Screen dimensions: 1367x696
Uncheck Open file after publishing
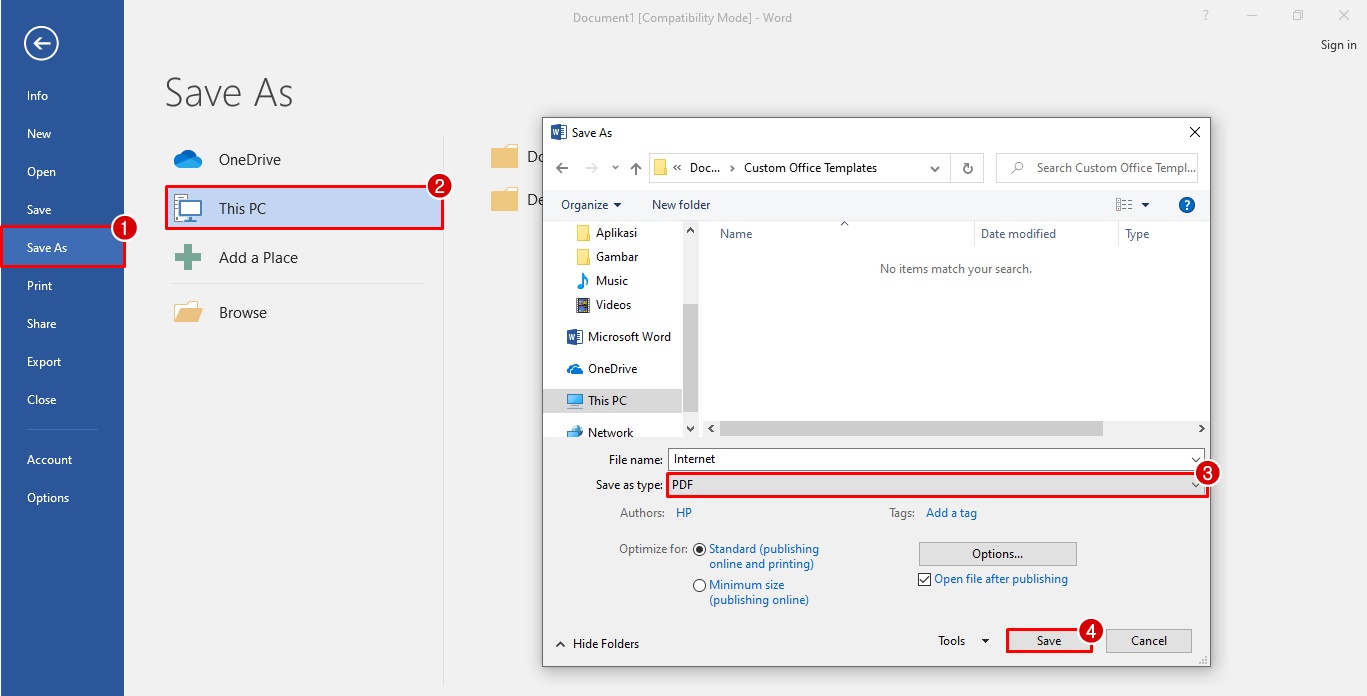(x=923, y=578)
